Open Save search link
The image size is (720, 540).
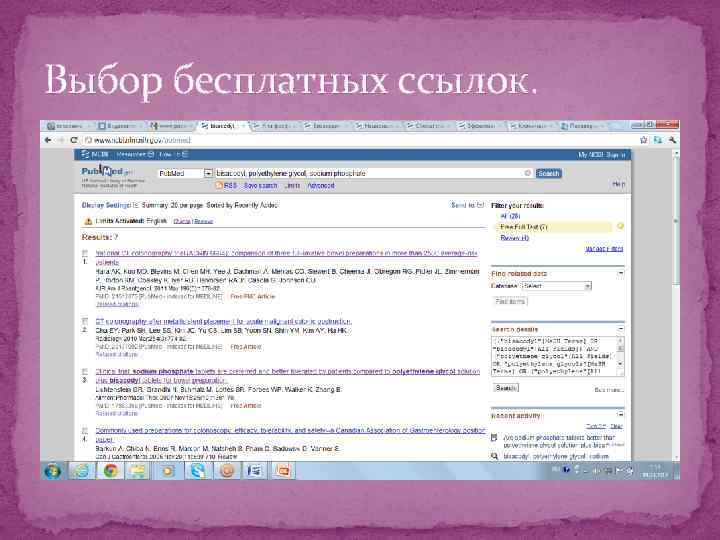pos(260,186)
